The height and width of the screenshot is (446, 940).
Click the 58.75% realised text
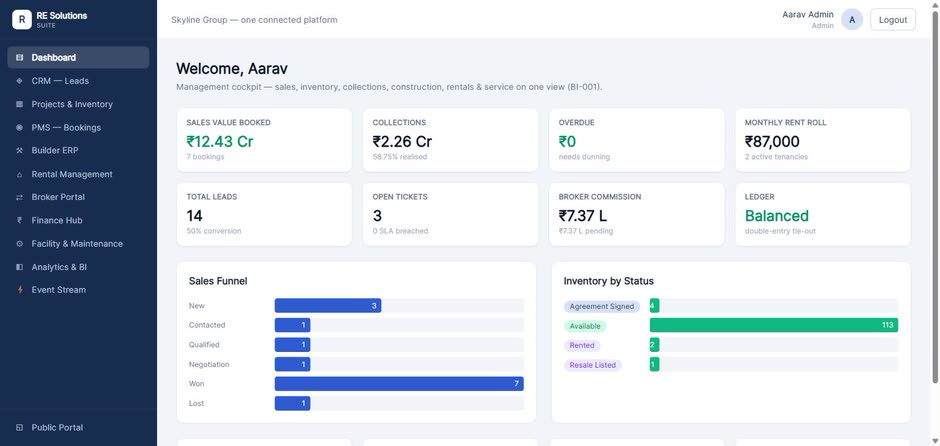(x=400, y=157)
